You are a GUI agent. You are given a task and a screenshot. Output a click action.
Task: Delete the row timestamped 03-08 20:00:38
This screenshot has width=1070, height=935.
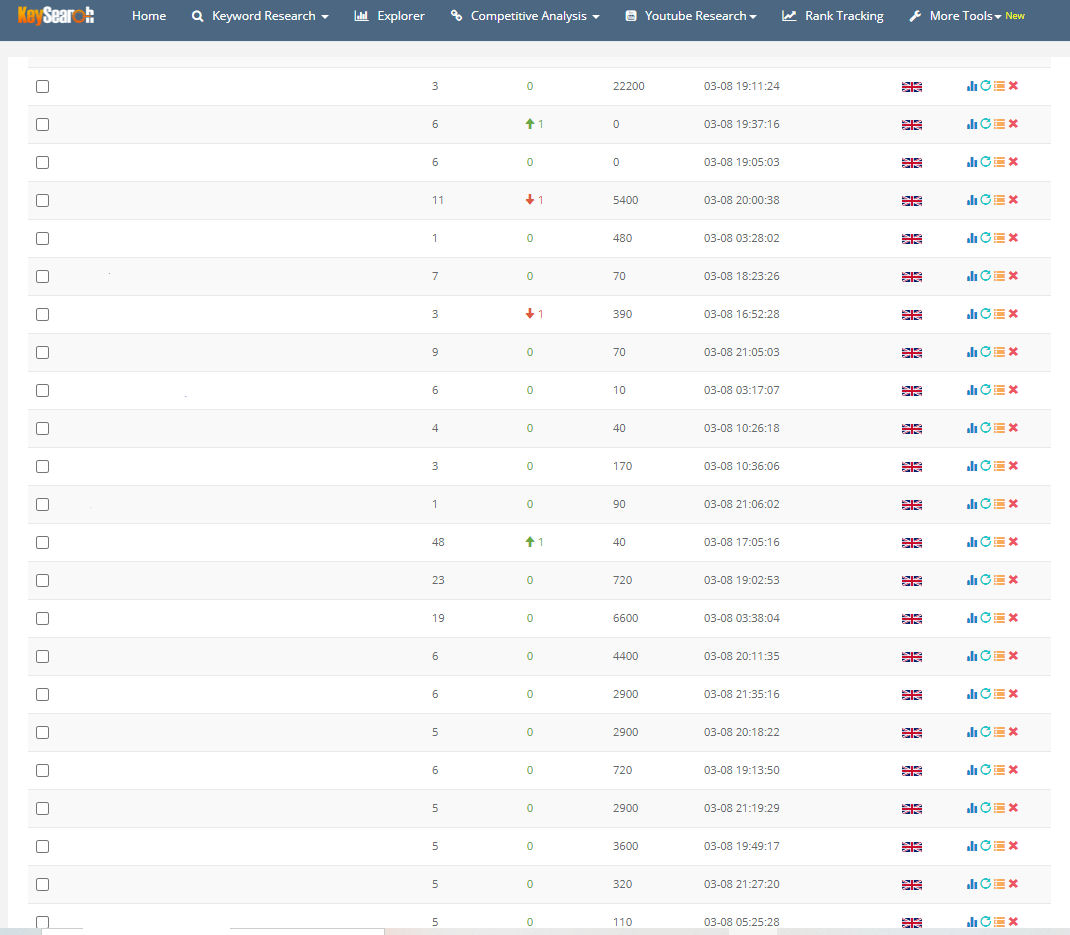pos(1013,200)
